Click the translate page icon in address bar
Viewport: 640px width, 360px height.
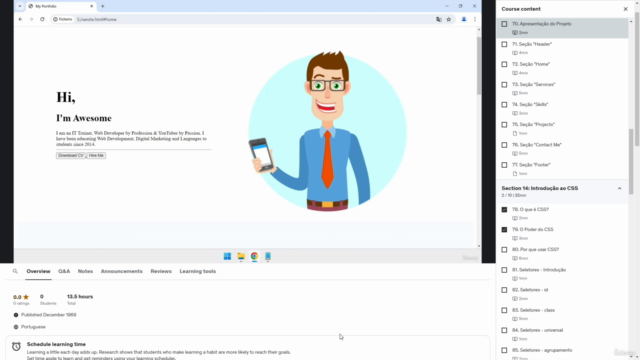tap(439, 19)
